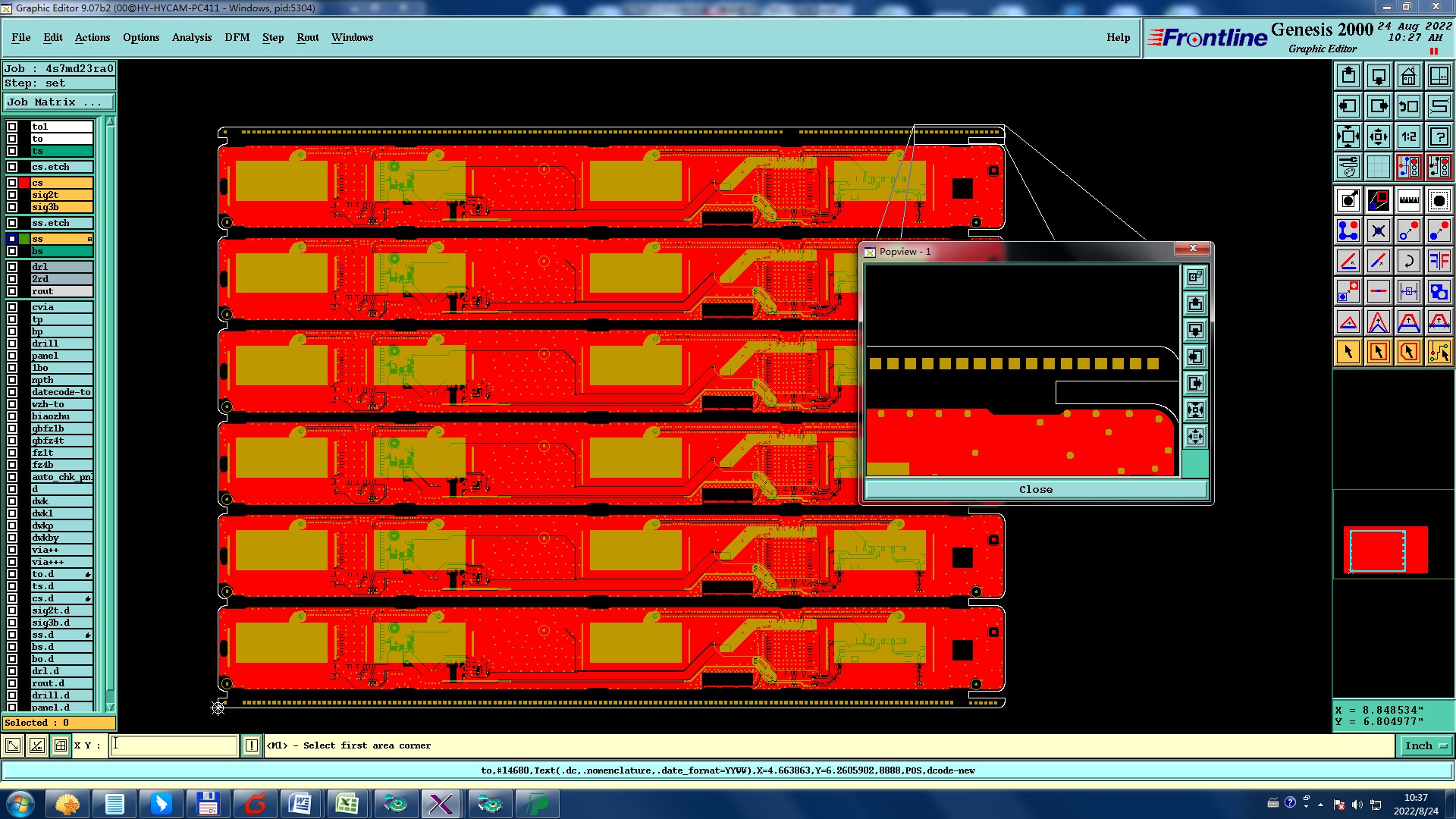1456x819 pixels.
Task: Select the net selection arrow tool
Action: coord(1439,352)
